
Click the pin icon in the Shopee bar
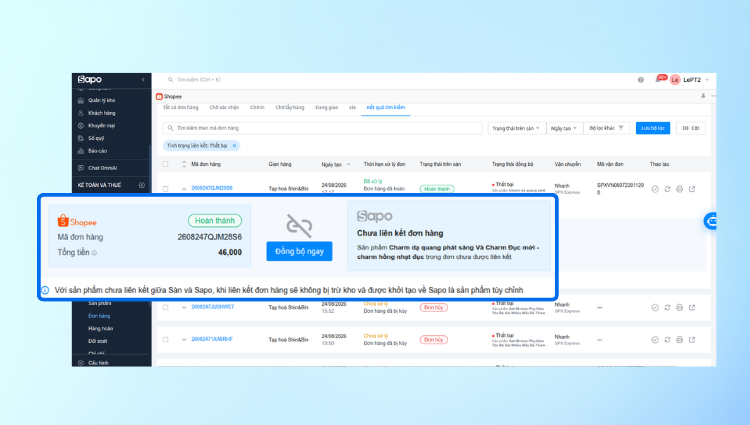click(x=703, y=96)
